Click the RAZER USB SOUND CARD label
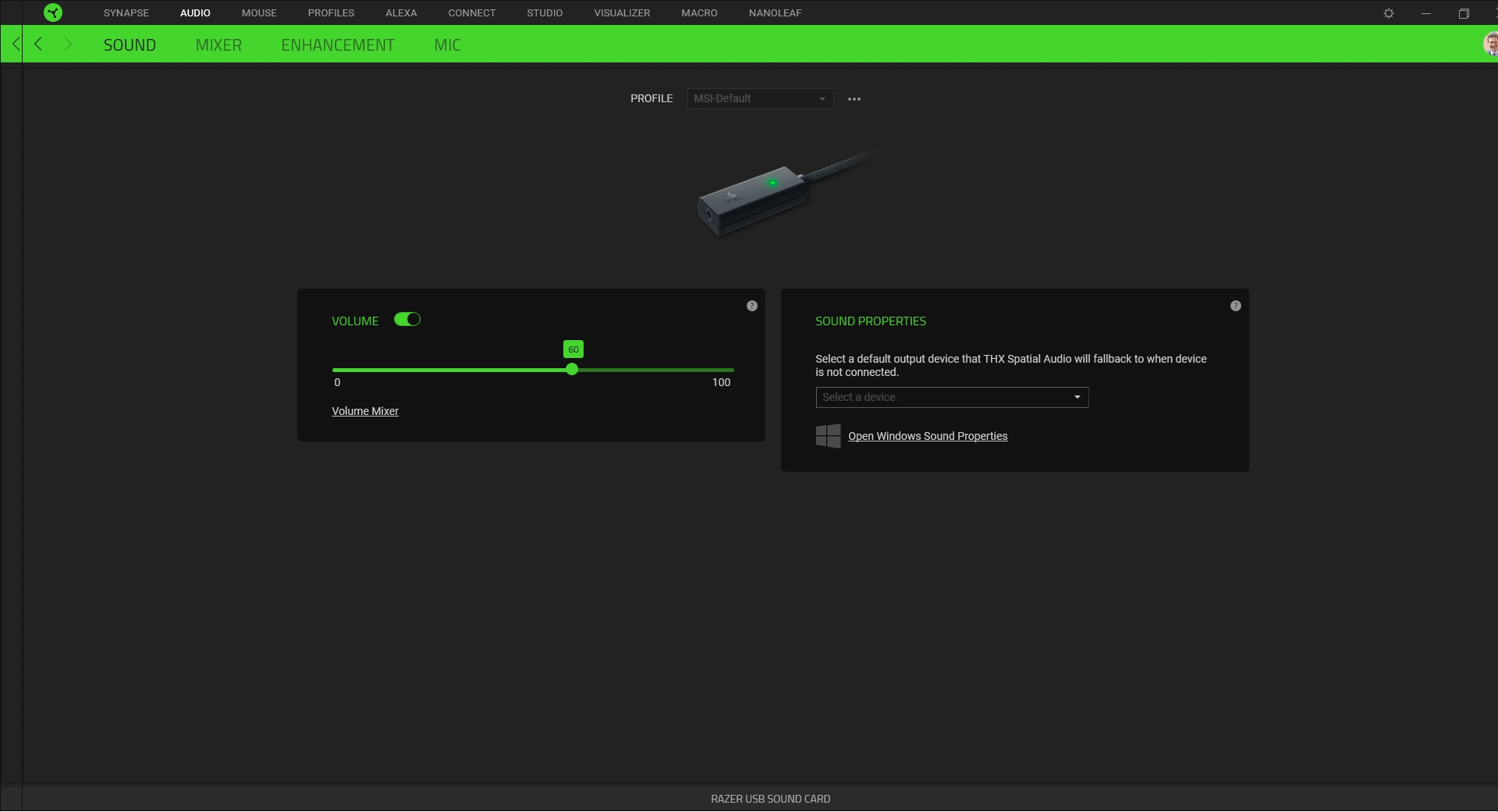The height and width of the screenshot is (812, 1498). click(771, 799)
